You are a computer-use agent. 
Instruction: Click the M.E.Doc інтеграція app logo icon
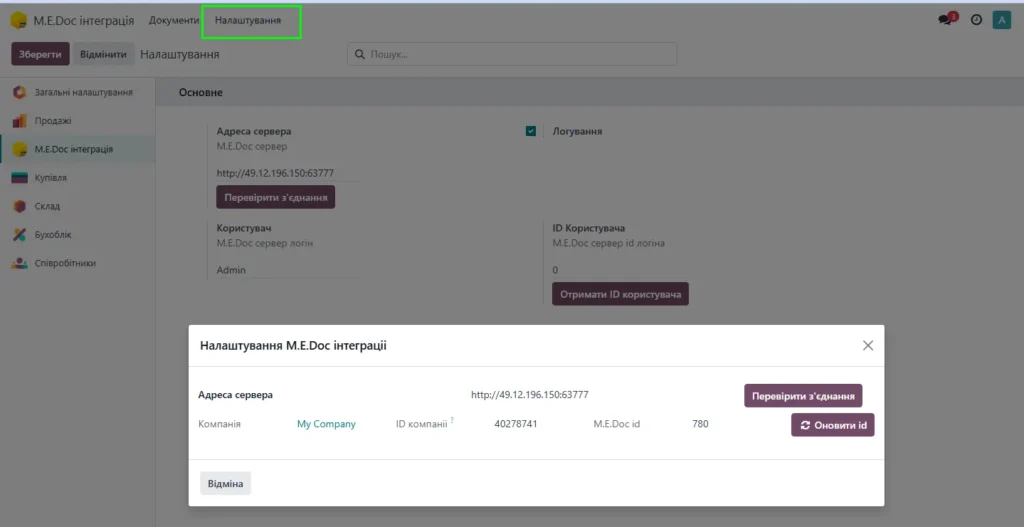[x=18, y=20]
